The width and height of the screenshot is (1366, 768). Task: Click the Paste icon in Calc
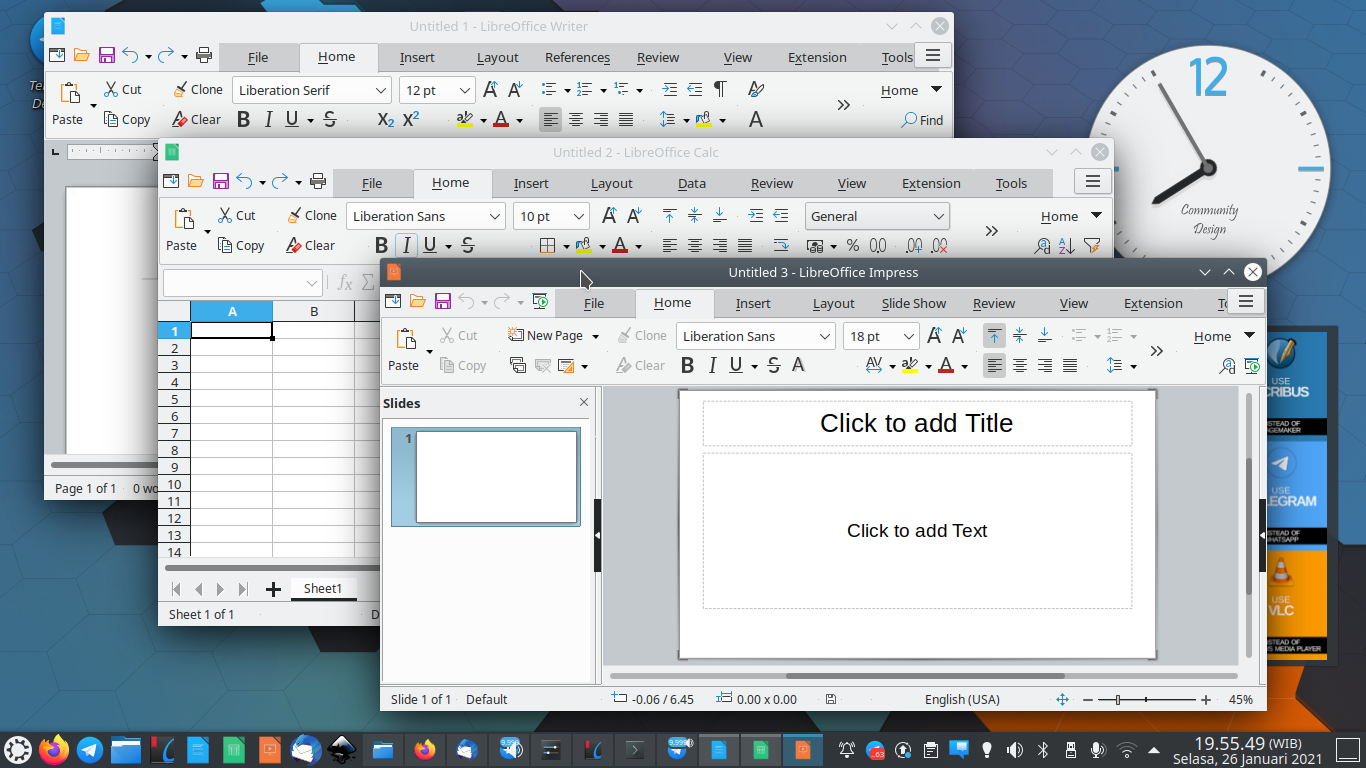tap(184, 219)
